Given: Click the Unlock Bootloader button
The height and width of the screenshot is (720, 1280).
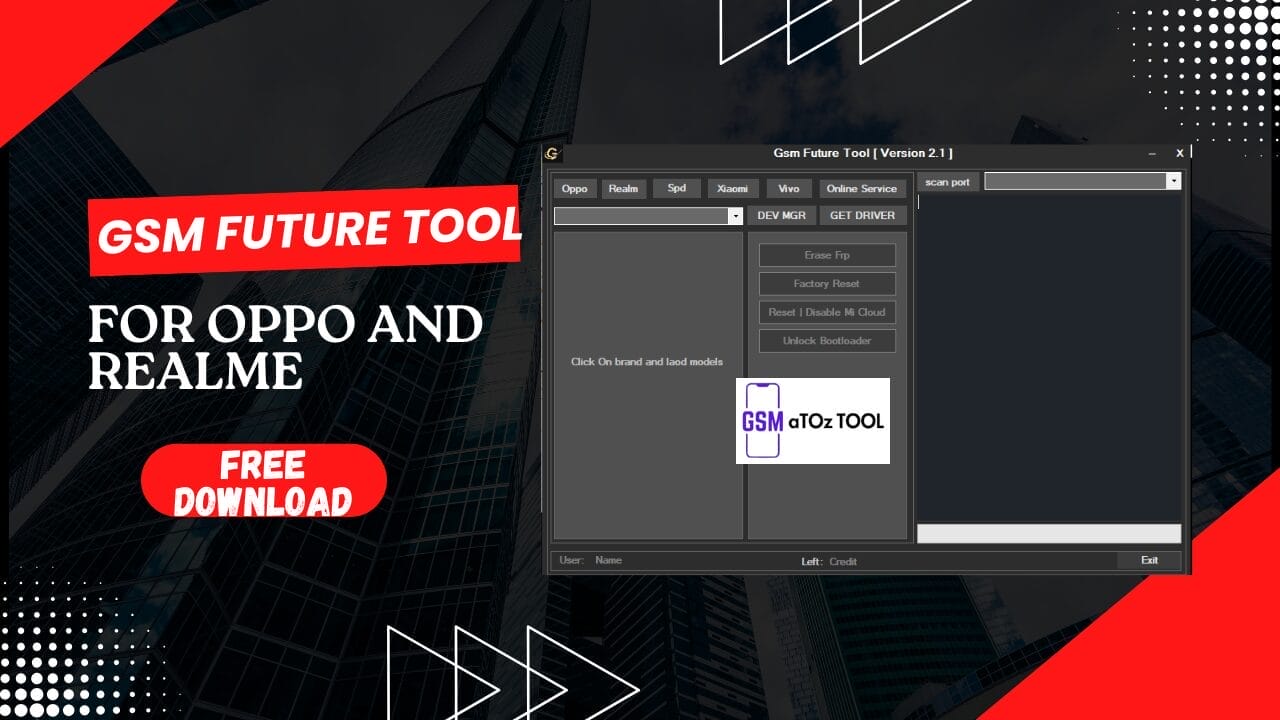Looking at the screenshot, I should [827, 340].
